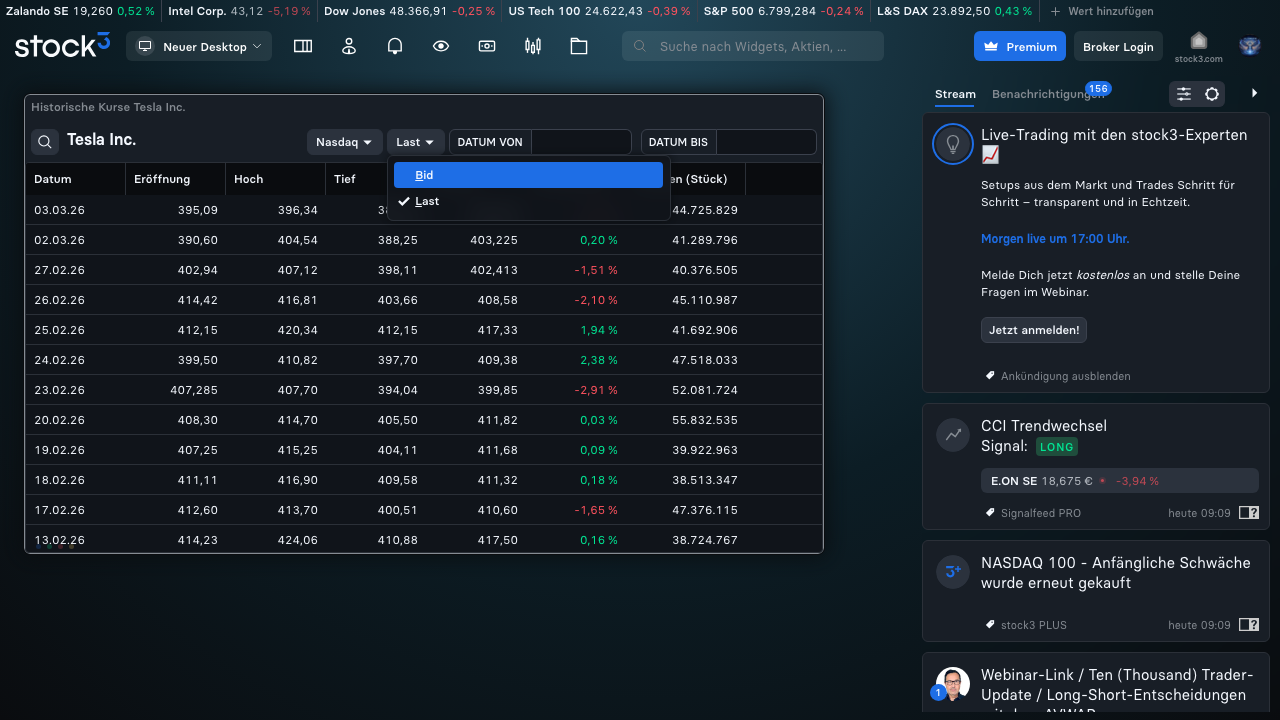Click the DATUM VON date field
Screen dimensions: 1280x720
coord(581,142)
